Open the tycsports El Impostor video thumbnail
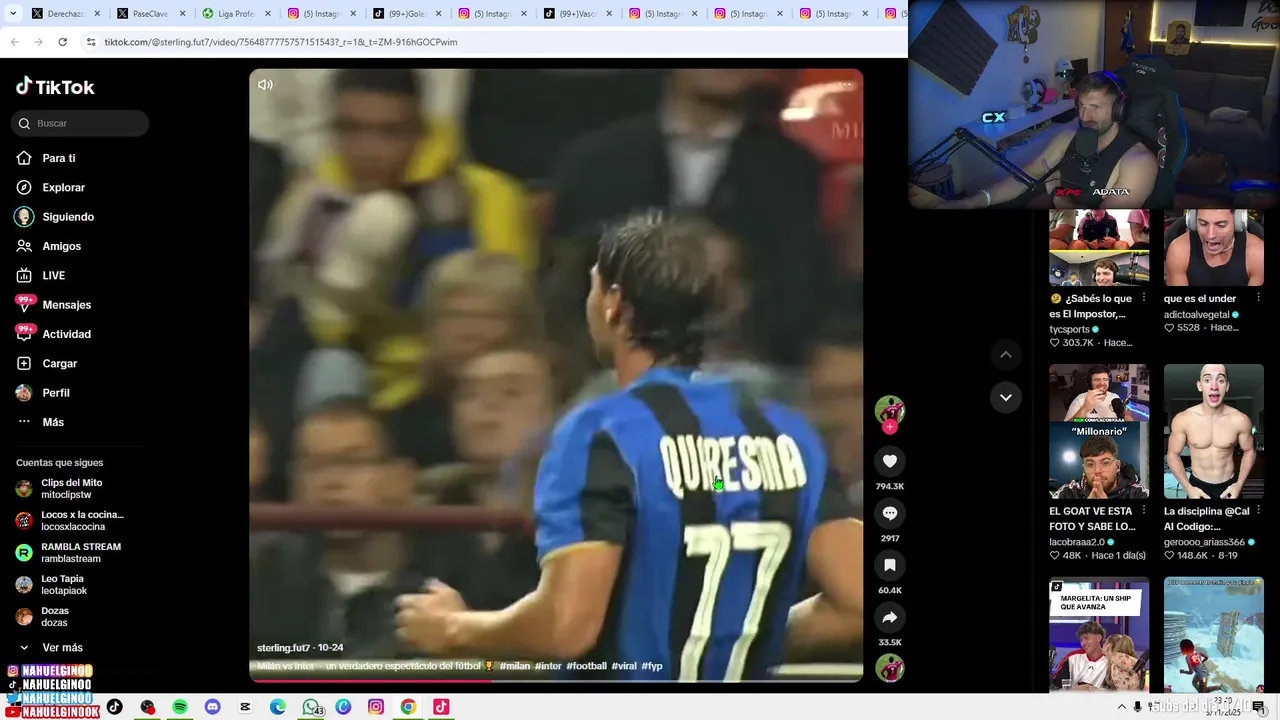Image resolution: width=1280 pixels, height=720 pixels. coord(1099,247)
